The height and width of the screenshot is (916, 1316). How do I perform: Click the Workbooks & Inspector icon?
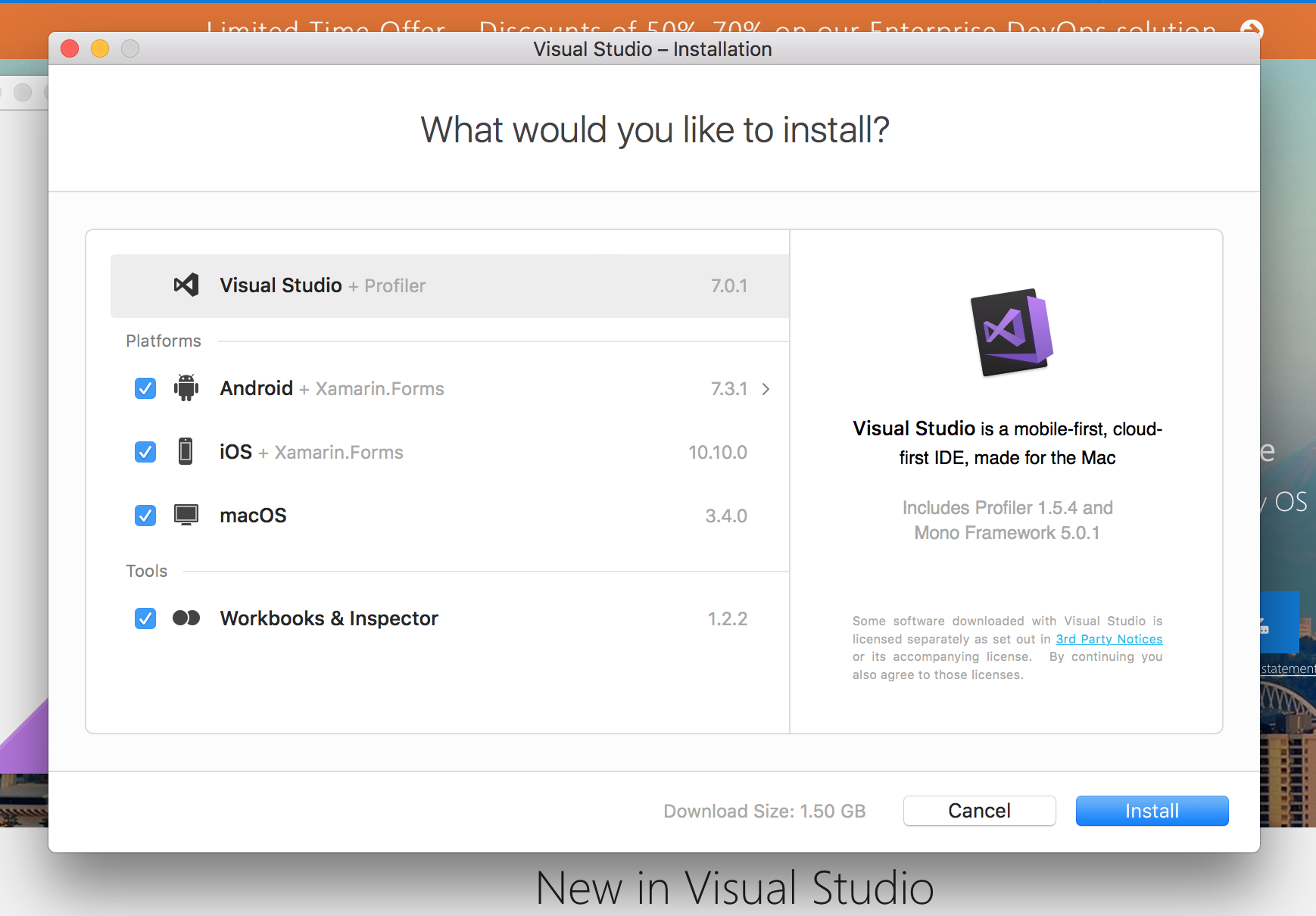(x=186, y=618)
